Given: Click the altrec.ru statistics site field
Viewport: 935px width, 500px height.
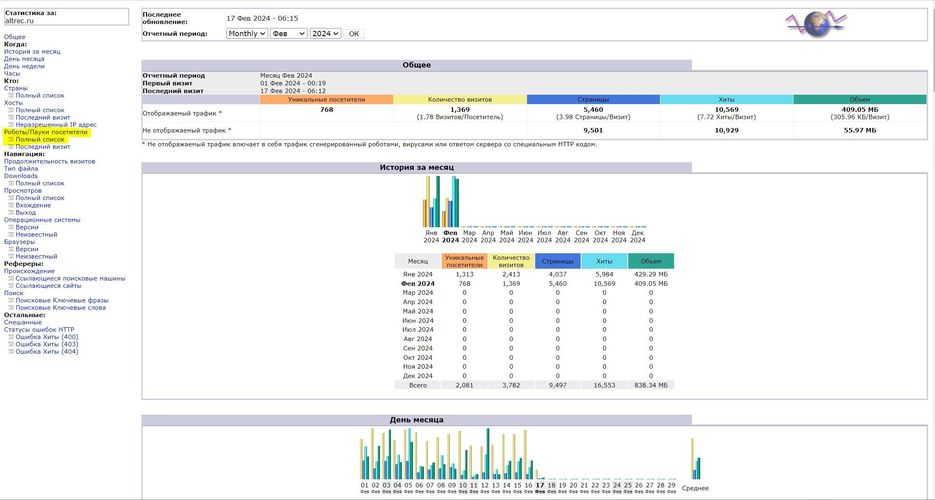Looking at the screenshot, I should tap(66, 20).
